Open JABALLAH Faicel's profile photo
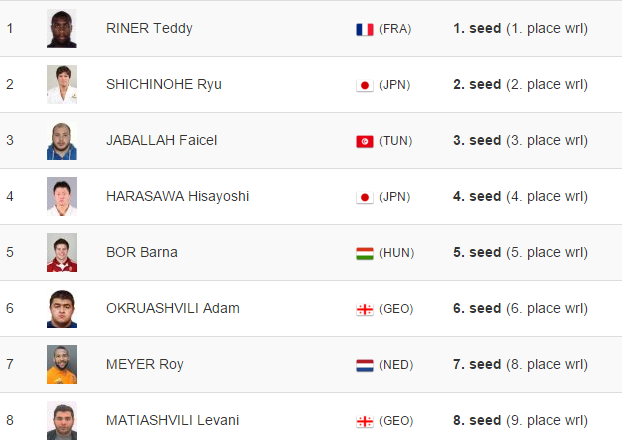Image resolution: width=622 pixels, height=445 pixels. point(62,140)
